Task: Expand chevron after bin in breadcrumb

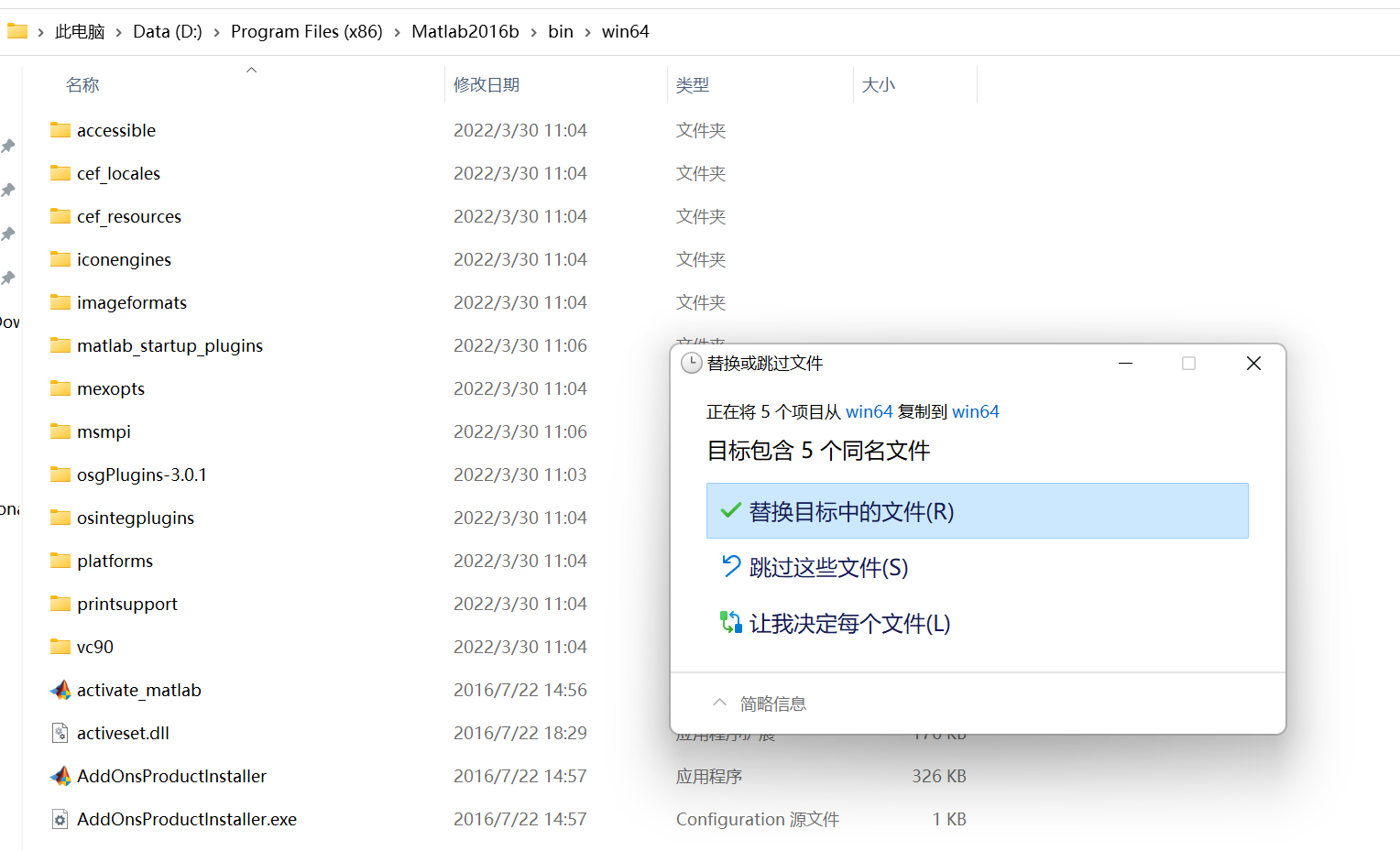Action: pos(587,32)
